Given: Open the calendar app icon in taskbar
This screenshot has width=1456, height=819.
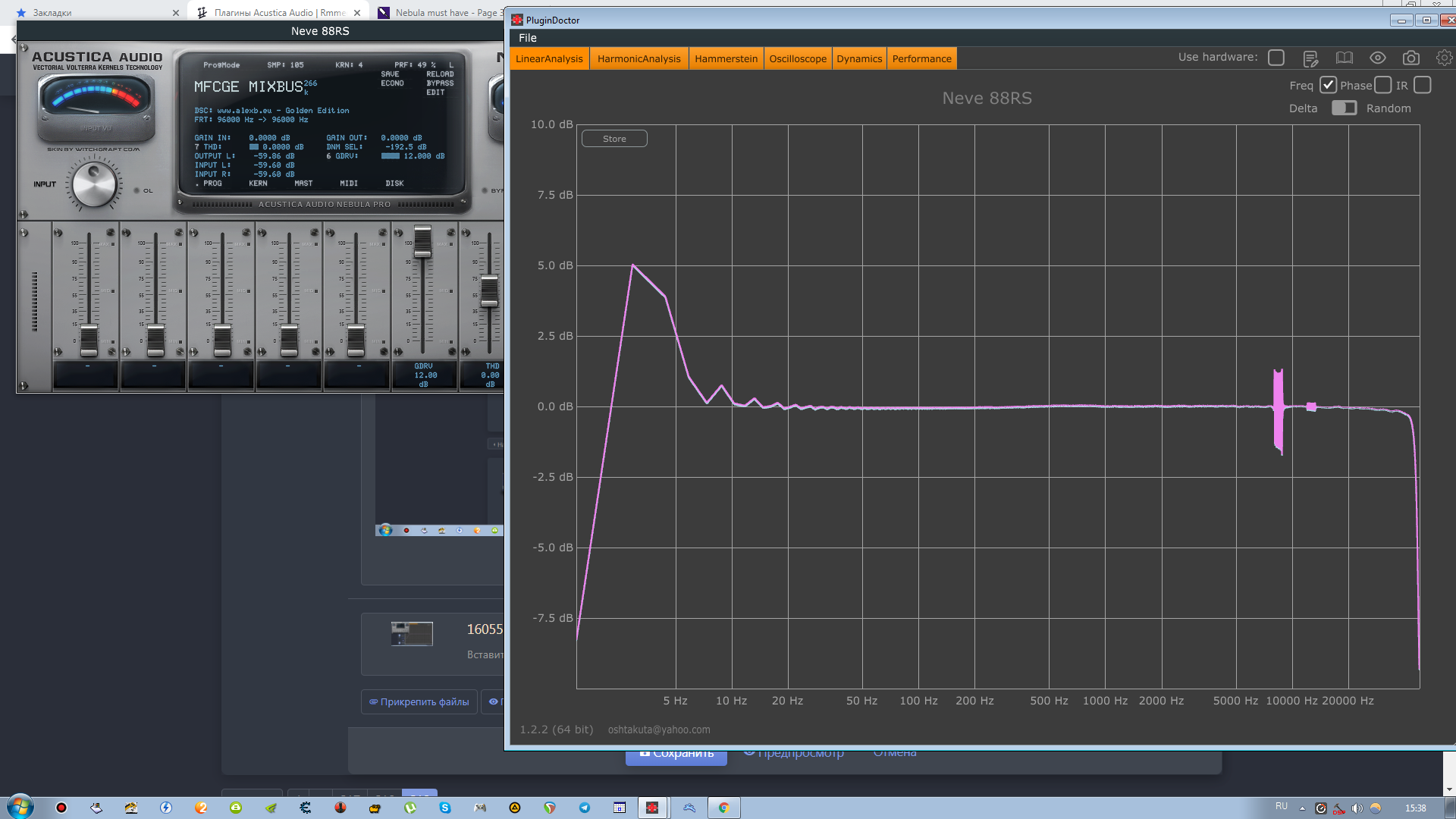Looking at the screenshot, I should tap(620, 808).
